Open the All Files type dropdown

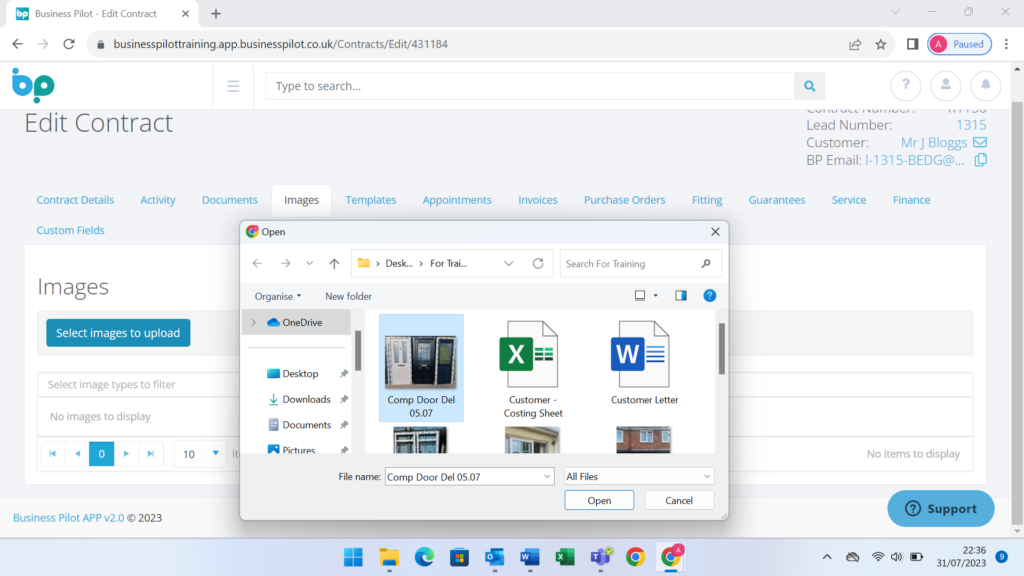639,477
